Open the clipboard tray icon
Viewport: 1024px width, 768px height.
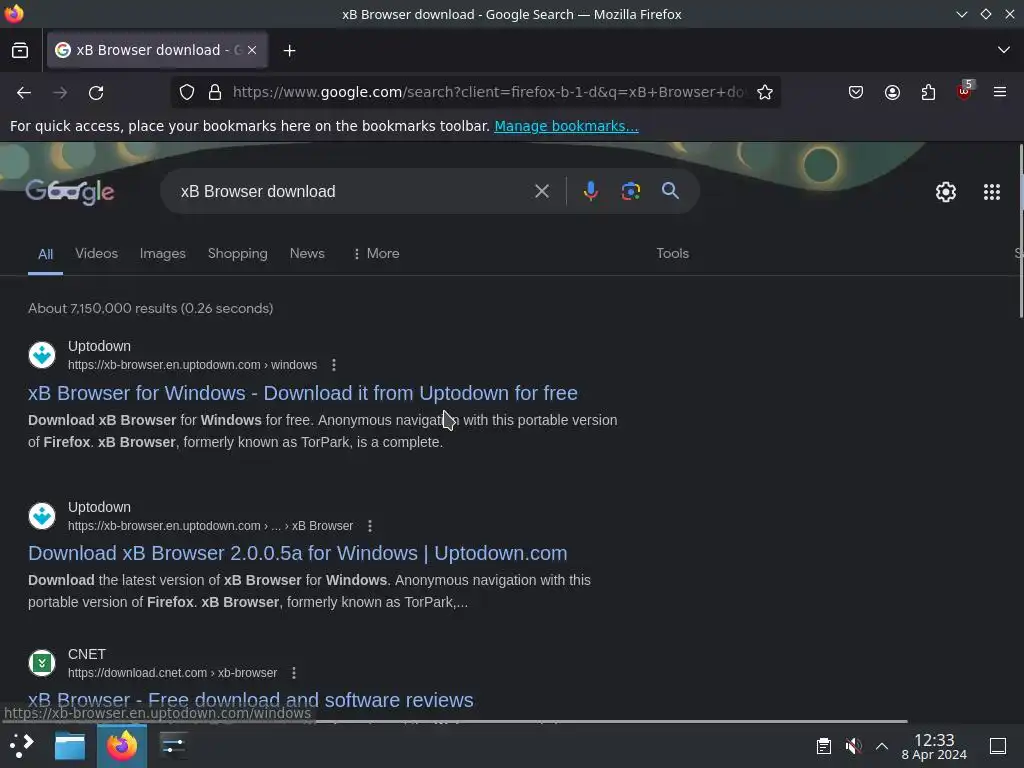[824, 746]
